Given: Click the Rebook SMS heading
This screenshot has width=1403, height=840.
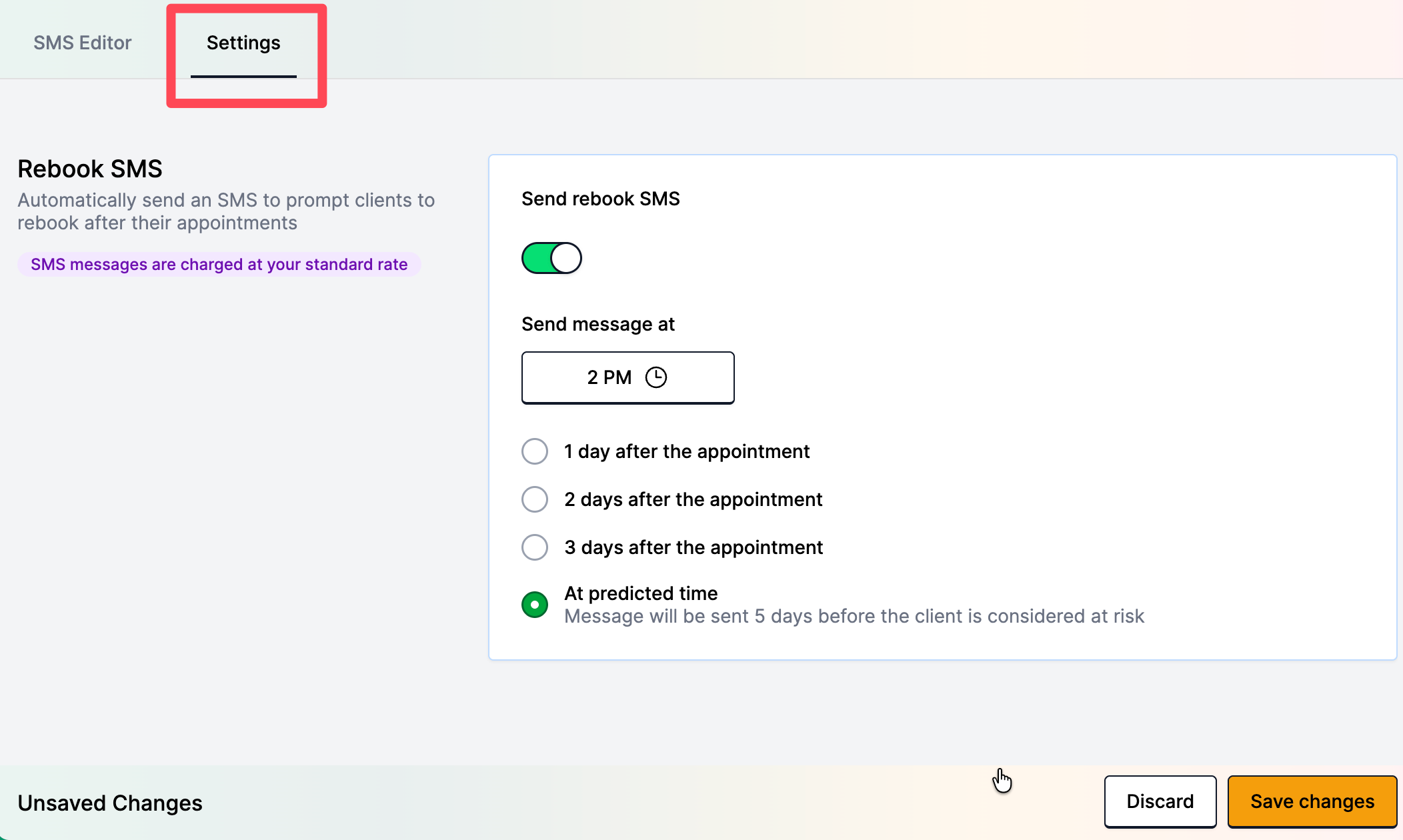Looking at the screenshot, I should [x=90, y=169].
